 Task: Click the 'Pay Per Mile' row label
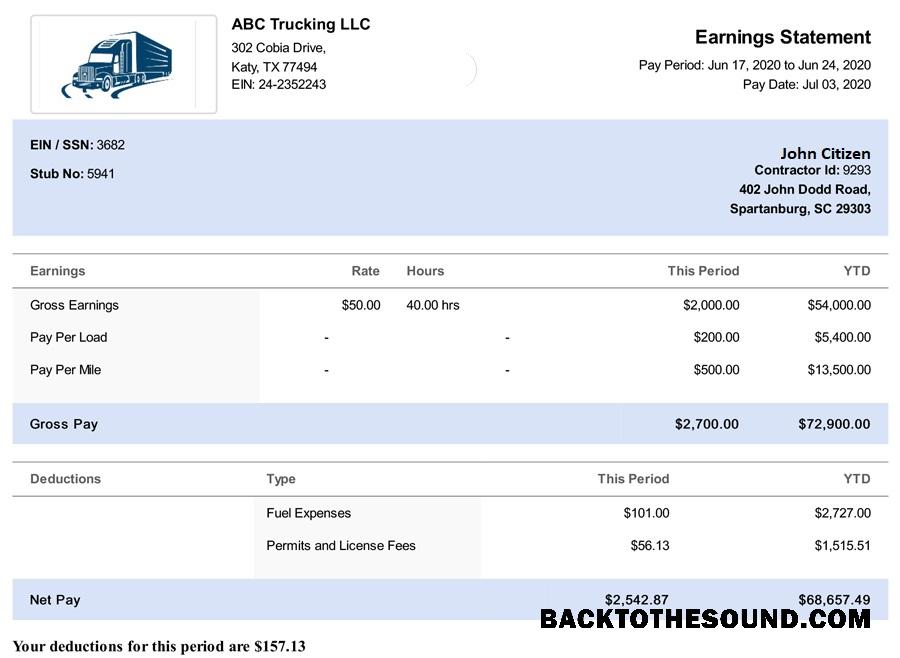pyautogui.click(x=65, y=370)
